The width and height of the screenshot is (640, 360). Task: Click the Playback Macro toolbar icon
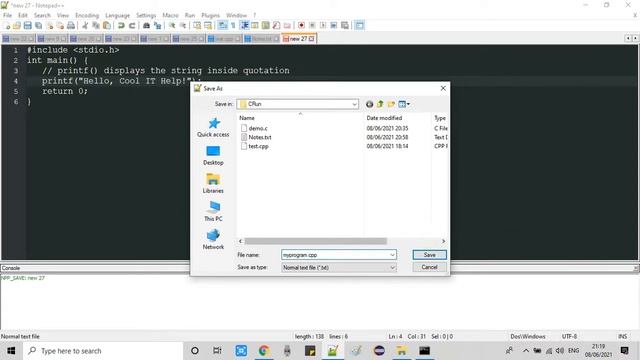pos(323,25)
